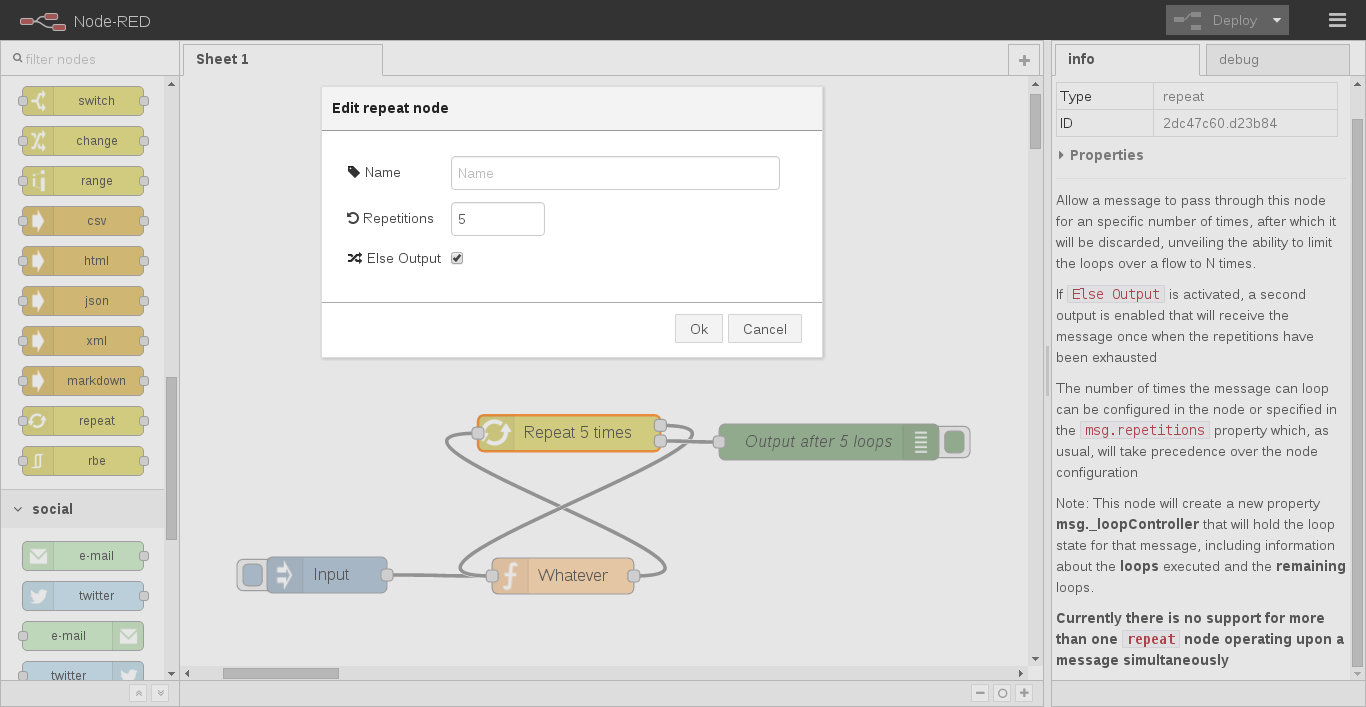Collapse the social palette category
The height and width of the screenshot is (707, 1366).
point(82,509)
